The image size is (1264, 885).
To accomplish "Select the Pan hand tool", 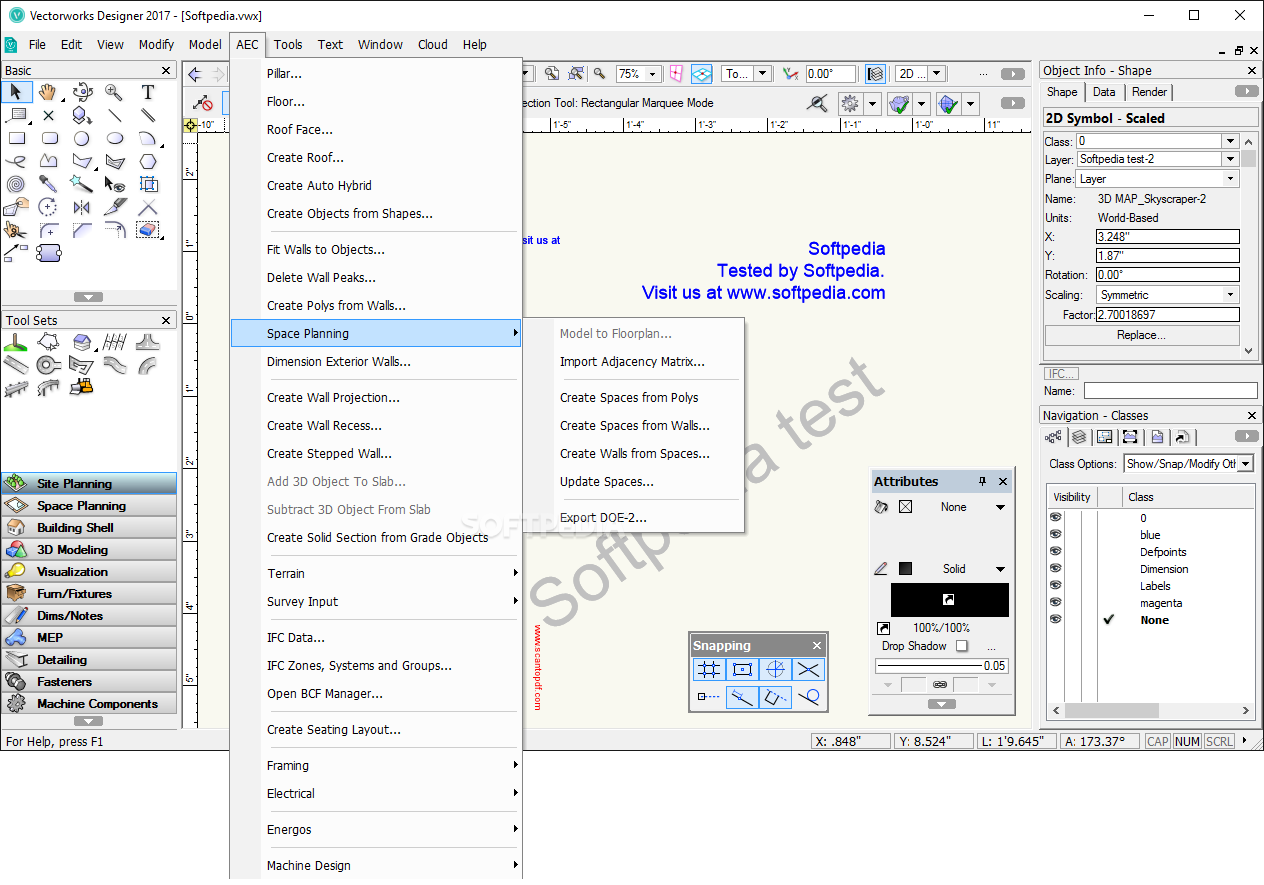I will (x=48, y=92).
